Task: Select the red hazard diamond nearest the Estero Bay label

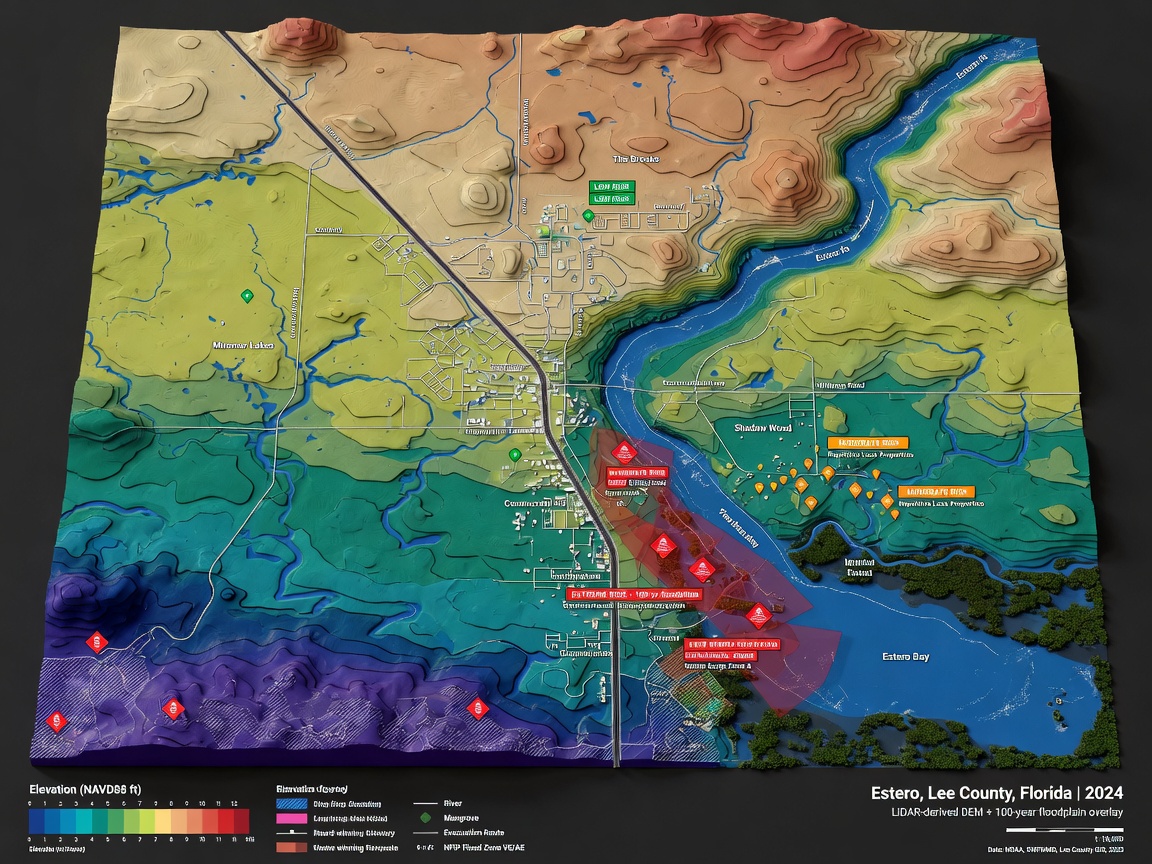Action: [x=758, y=615]
